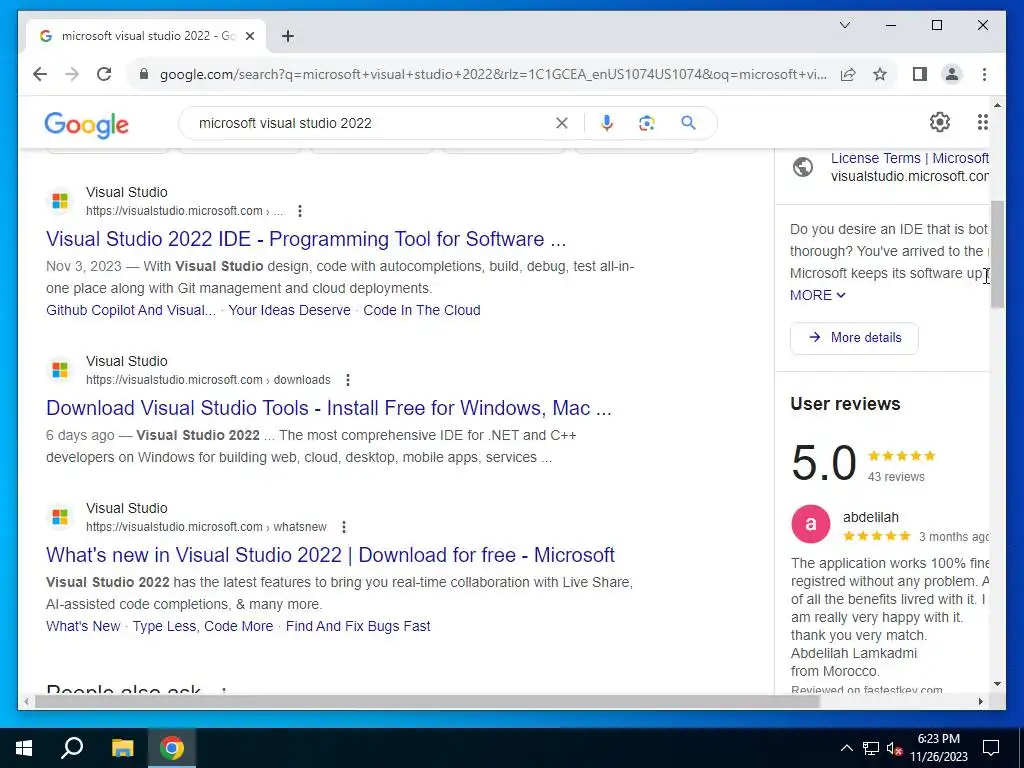Click the Chrome taskbar icon

point(172,748)
